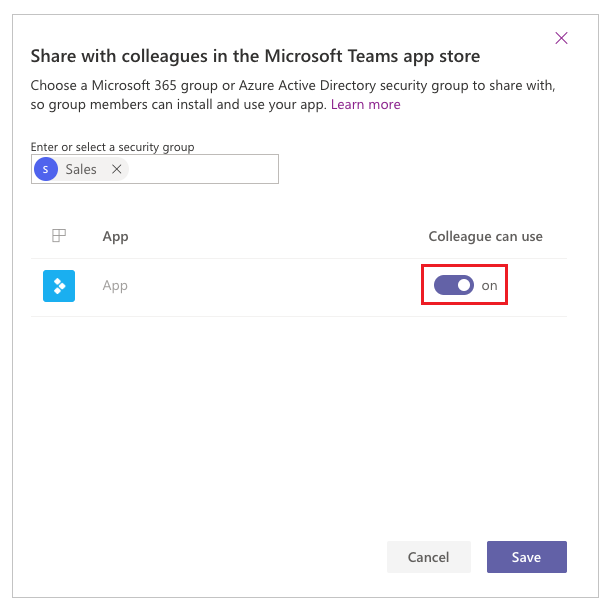This screenshot has width=613, height=611.
Task: Click the table grid icon in header
Action: (x=59, y=236)
